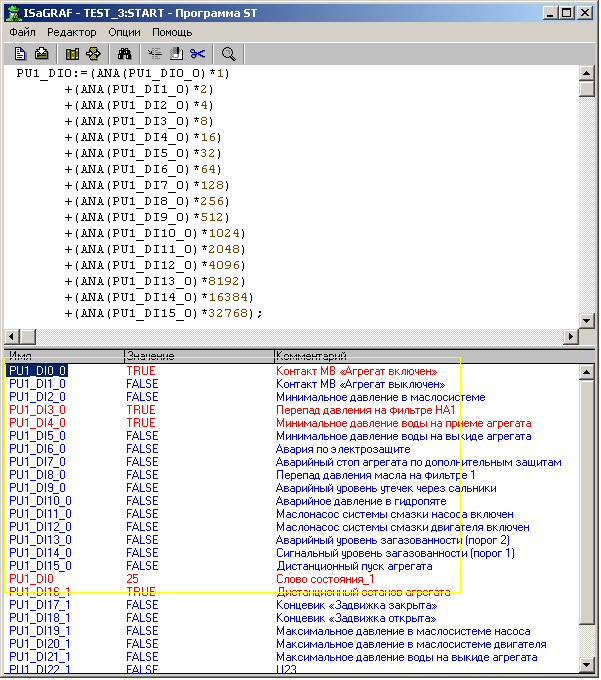Screen dimensions: 601x680
Task: Click the scissors icon in the toolbar
Action: pyautogui.click(x=197, y=54)
